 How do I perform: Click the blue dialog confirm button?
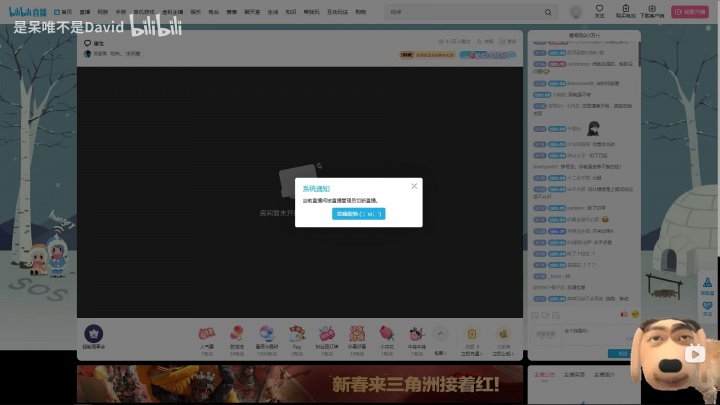pos(358,214)
